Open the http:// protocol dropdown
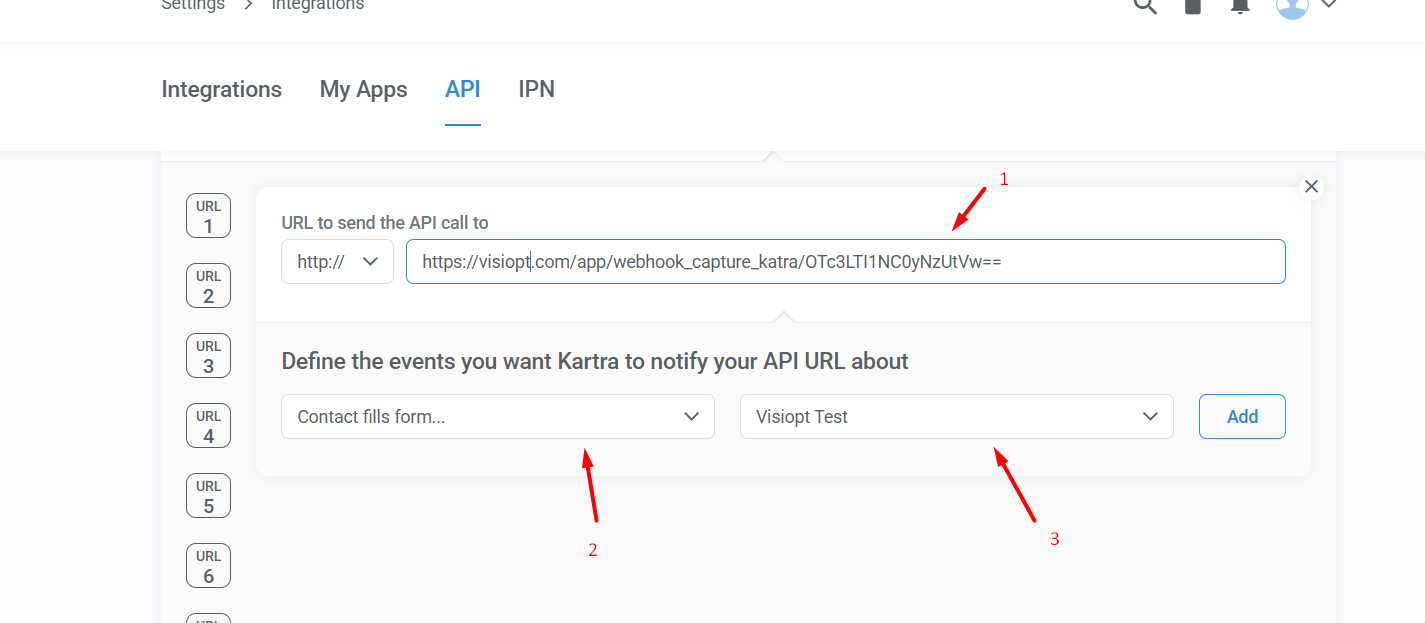1425x623 pixels. (x=337, y=261)
